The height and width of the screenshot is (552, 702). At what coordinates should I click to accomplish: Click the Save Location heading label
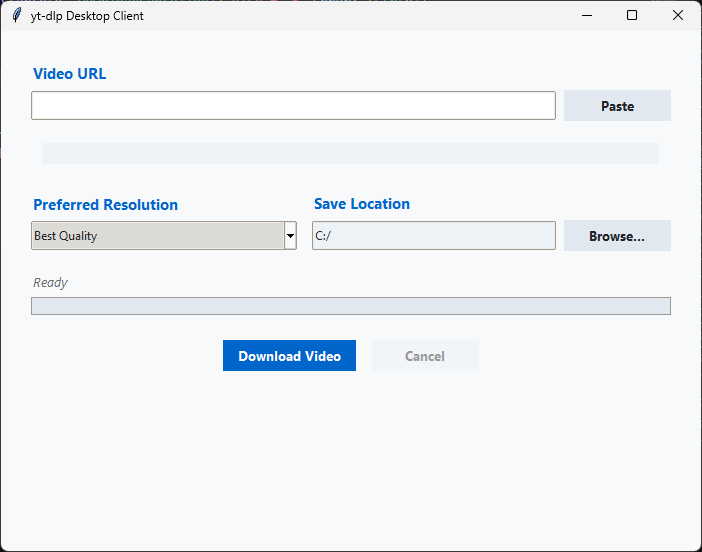tap(362, 204)
